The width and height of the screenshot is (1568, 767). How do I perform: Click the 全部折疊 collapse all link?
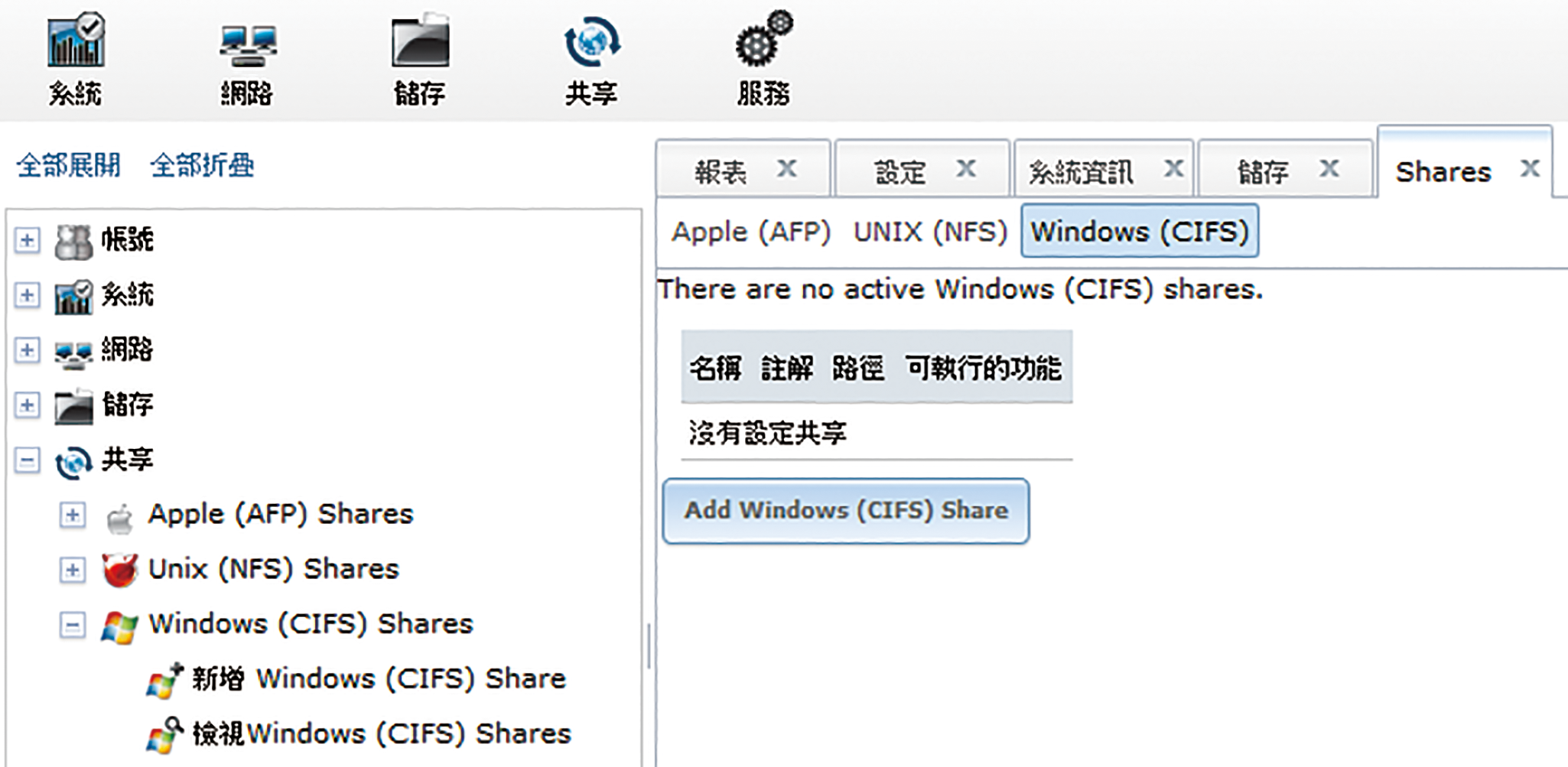click(202, 165)
